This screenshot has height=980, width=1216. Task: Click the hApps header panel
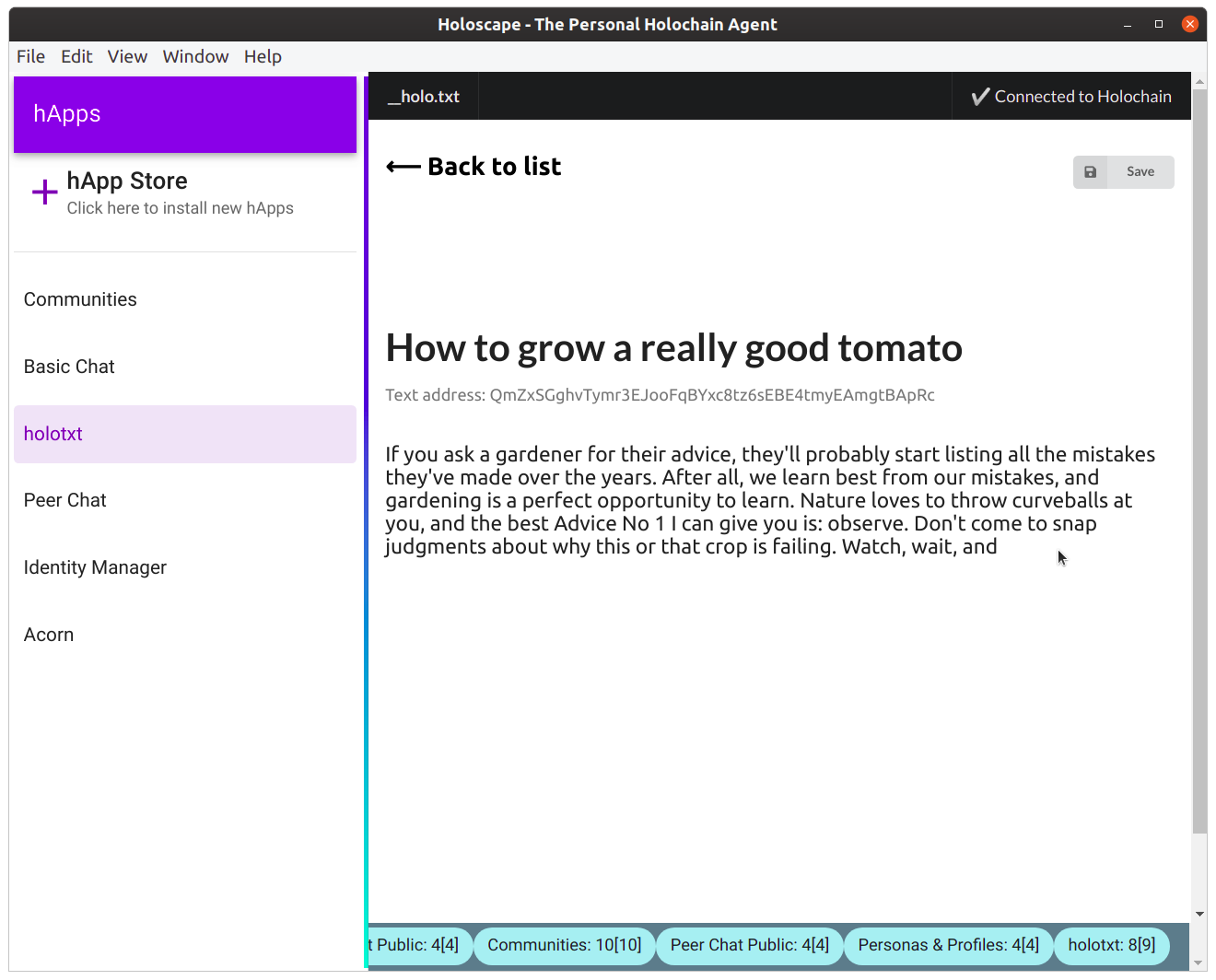tap(185, 114)
